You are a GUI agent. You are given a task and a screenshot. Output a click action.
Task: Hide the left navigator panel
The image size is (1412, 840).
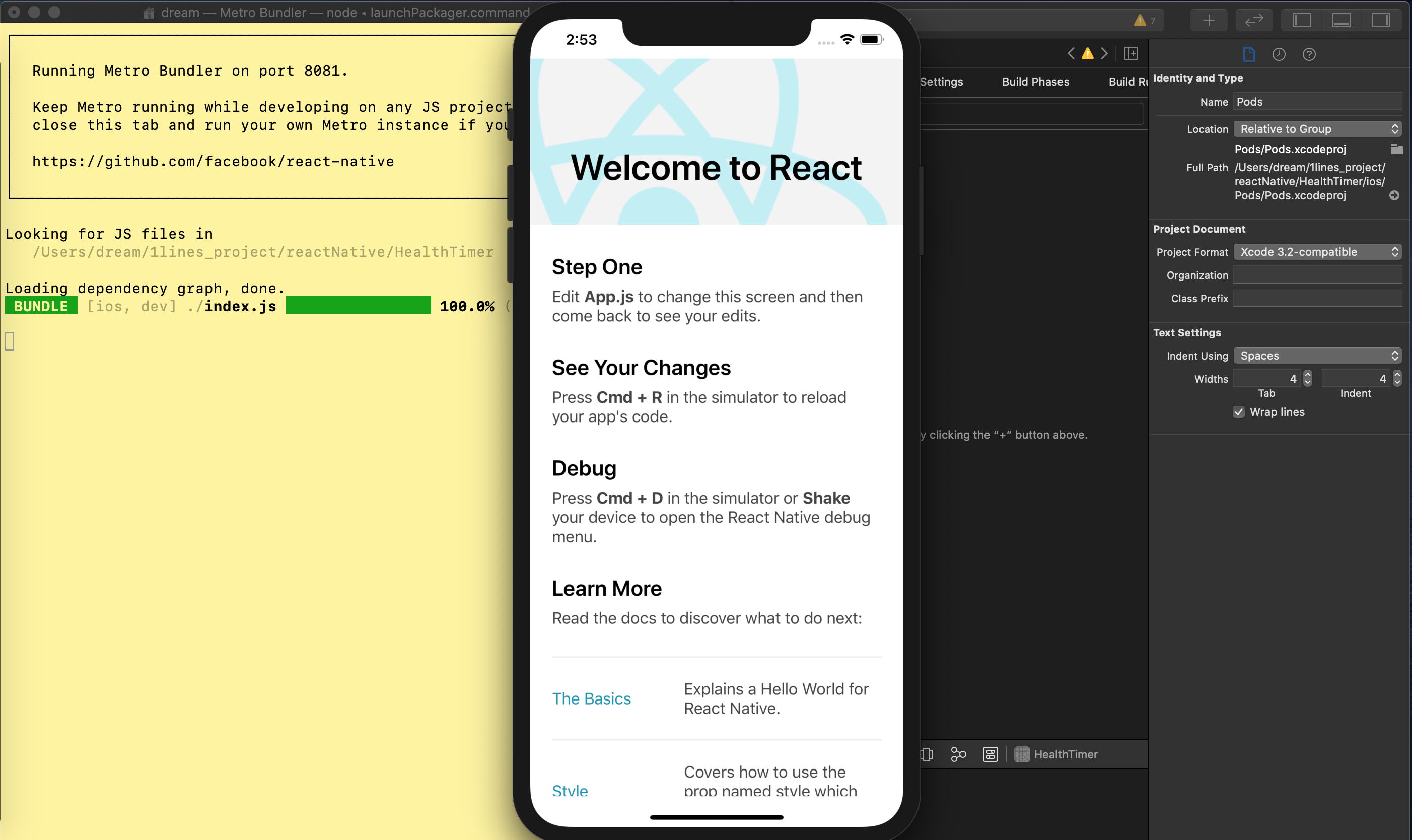coord(1302,20)
